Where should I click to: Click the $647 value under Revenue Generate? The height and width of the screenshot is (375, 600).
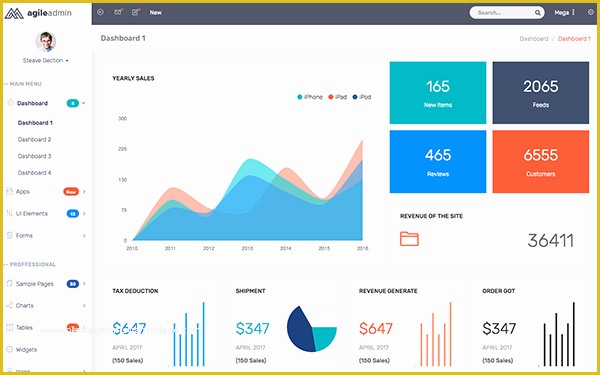pyautogui.click(x=376, y=328)
